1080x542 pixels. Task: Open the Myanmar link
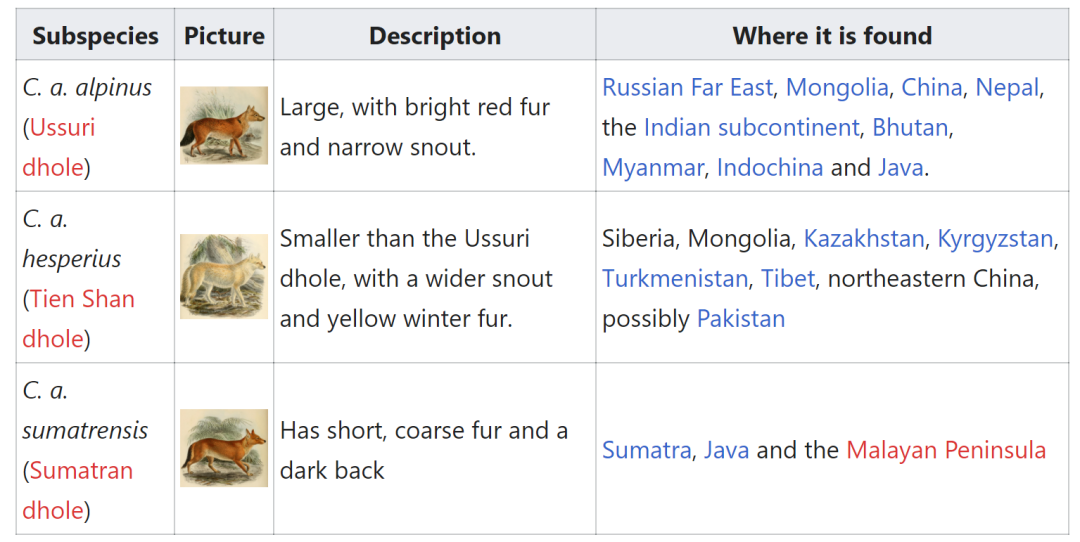(652, 168)
